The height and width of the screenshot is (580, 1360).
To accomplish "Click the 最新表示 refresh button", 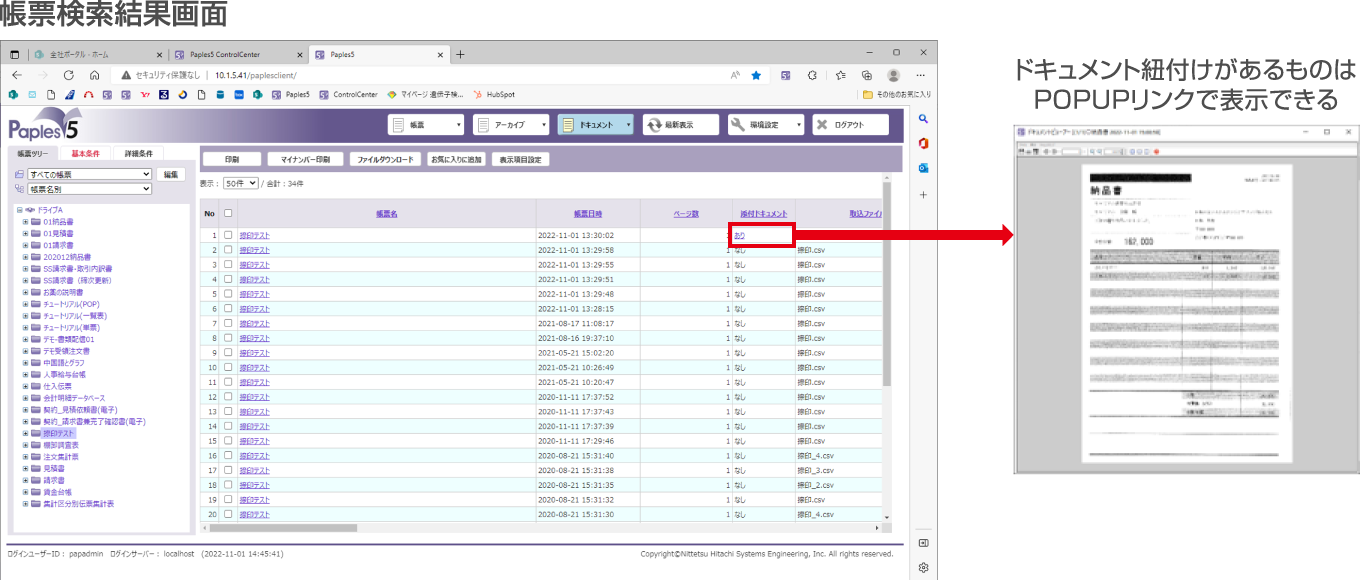I will tap(681, 125).
